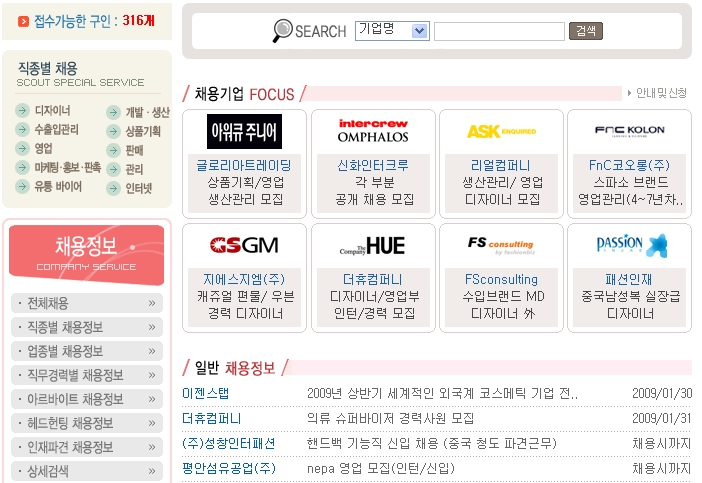Click the arrow icon next to 인터넷
The width and height of the screenshot is (702, 483).
point(113,188)
